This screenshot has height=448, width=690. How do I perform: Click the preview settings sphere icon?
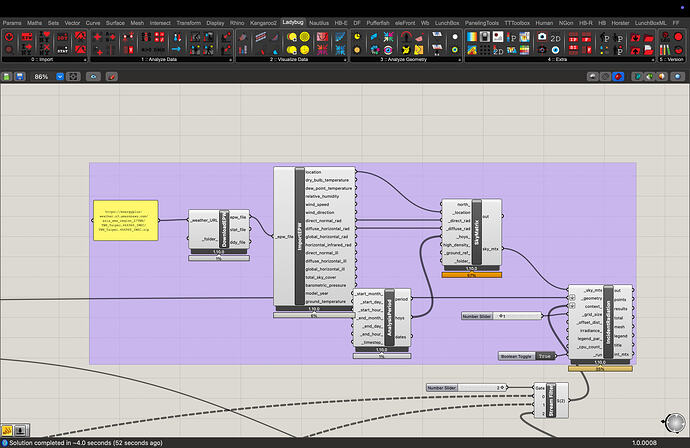678,77
